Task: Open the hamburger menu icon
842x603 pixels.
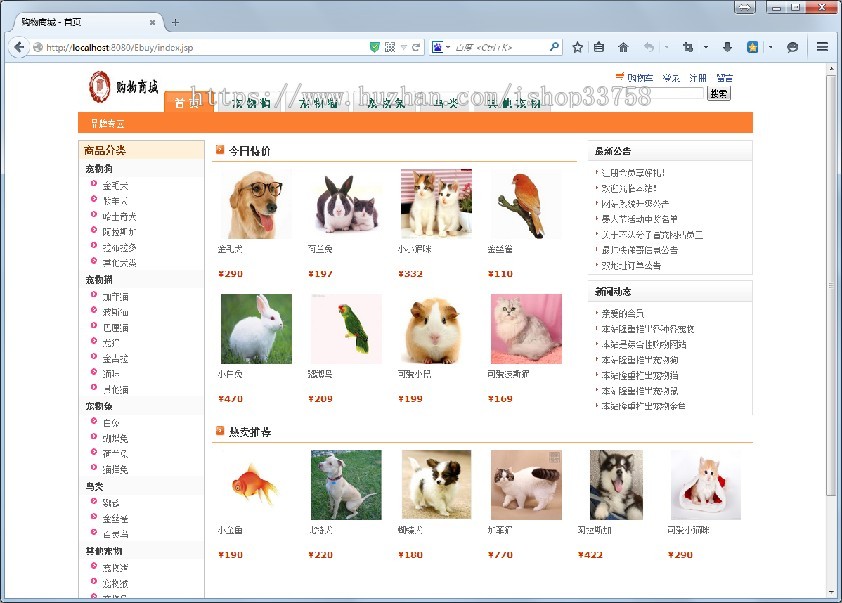Action: coord(823,46)
